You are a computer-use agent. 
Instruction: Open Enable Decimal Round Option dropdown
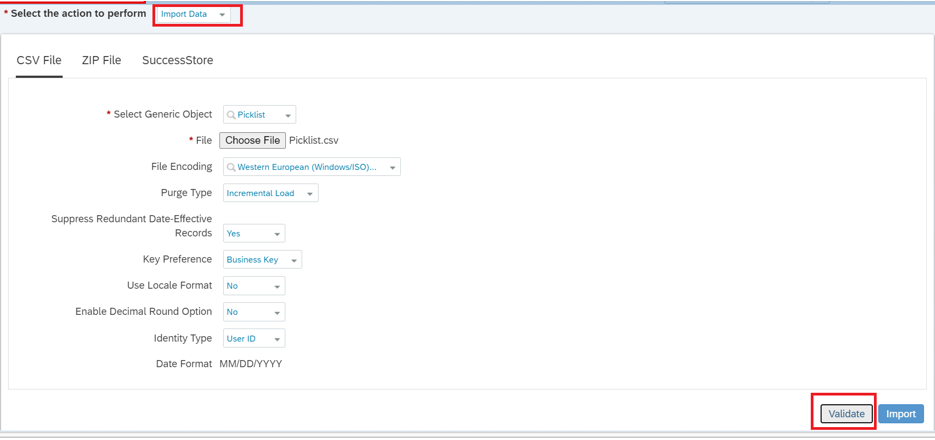(x=254, y=312)
